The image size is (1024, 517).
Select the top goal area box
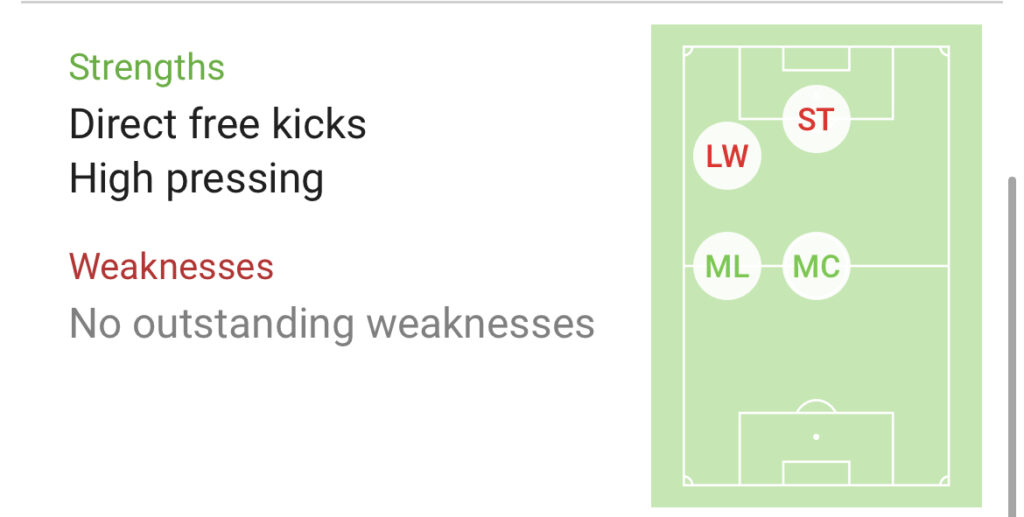(816, 58)
